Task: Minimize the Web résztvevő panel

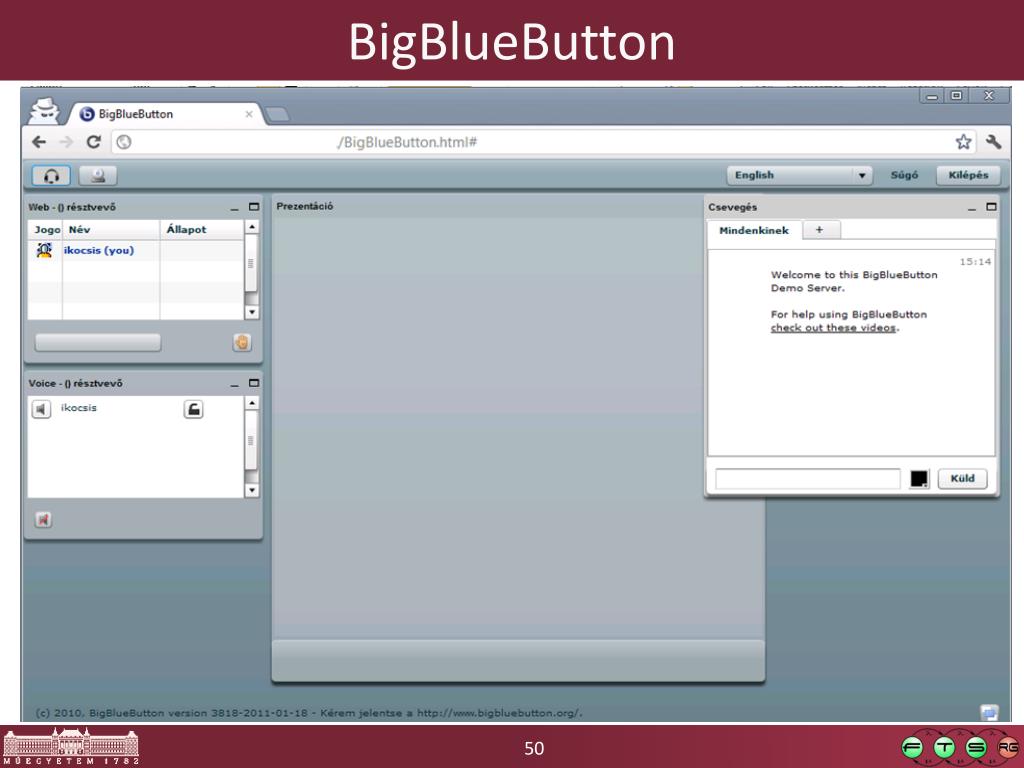Action: click(234, 208)
